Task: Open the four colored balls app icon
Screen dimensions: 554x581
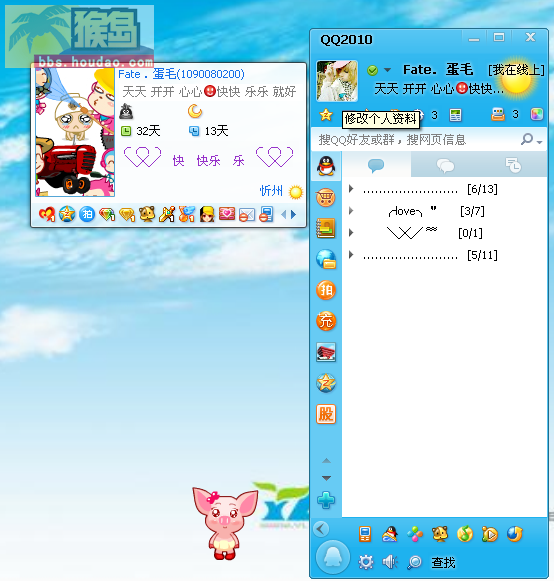Action: click(x=415, y=534)
